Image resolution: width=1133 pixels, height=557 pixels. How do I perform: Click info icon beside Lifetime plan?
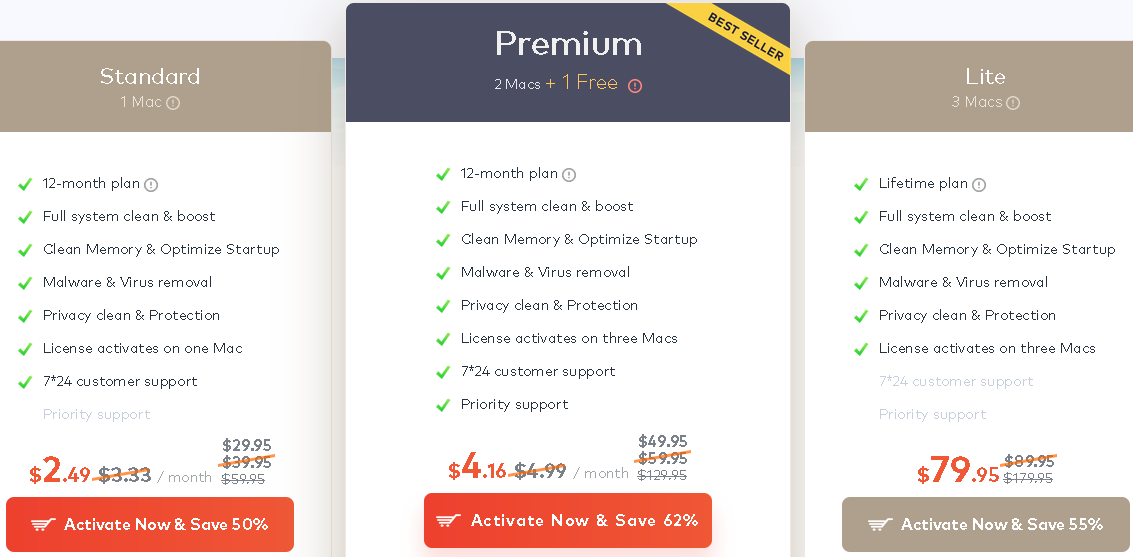point(979,184)
